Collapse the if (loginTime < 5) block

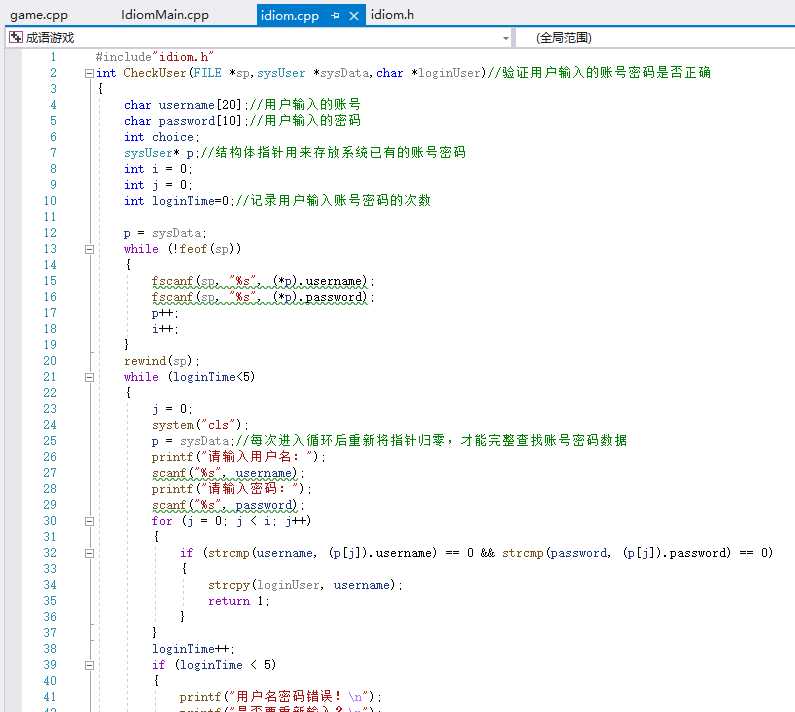tap(89, 665)
